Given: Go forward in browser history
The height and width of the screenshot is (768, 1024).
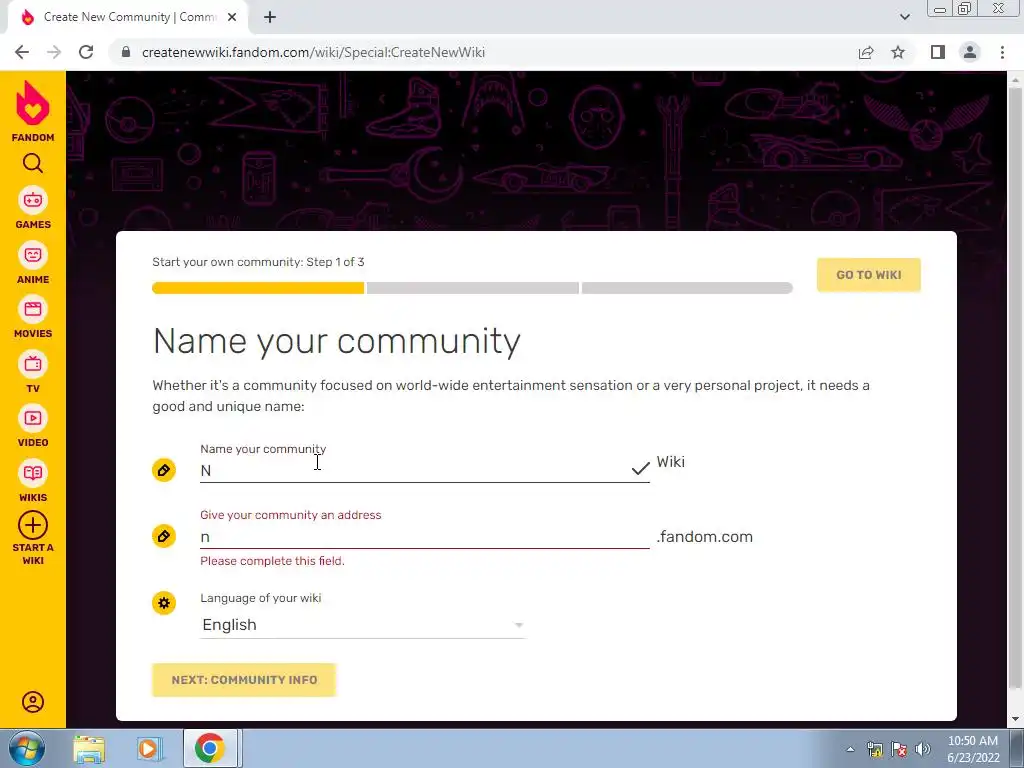Looking at the screenshot, I should (54, 52).
